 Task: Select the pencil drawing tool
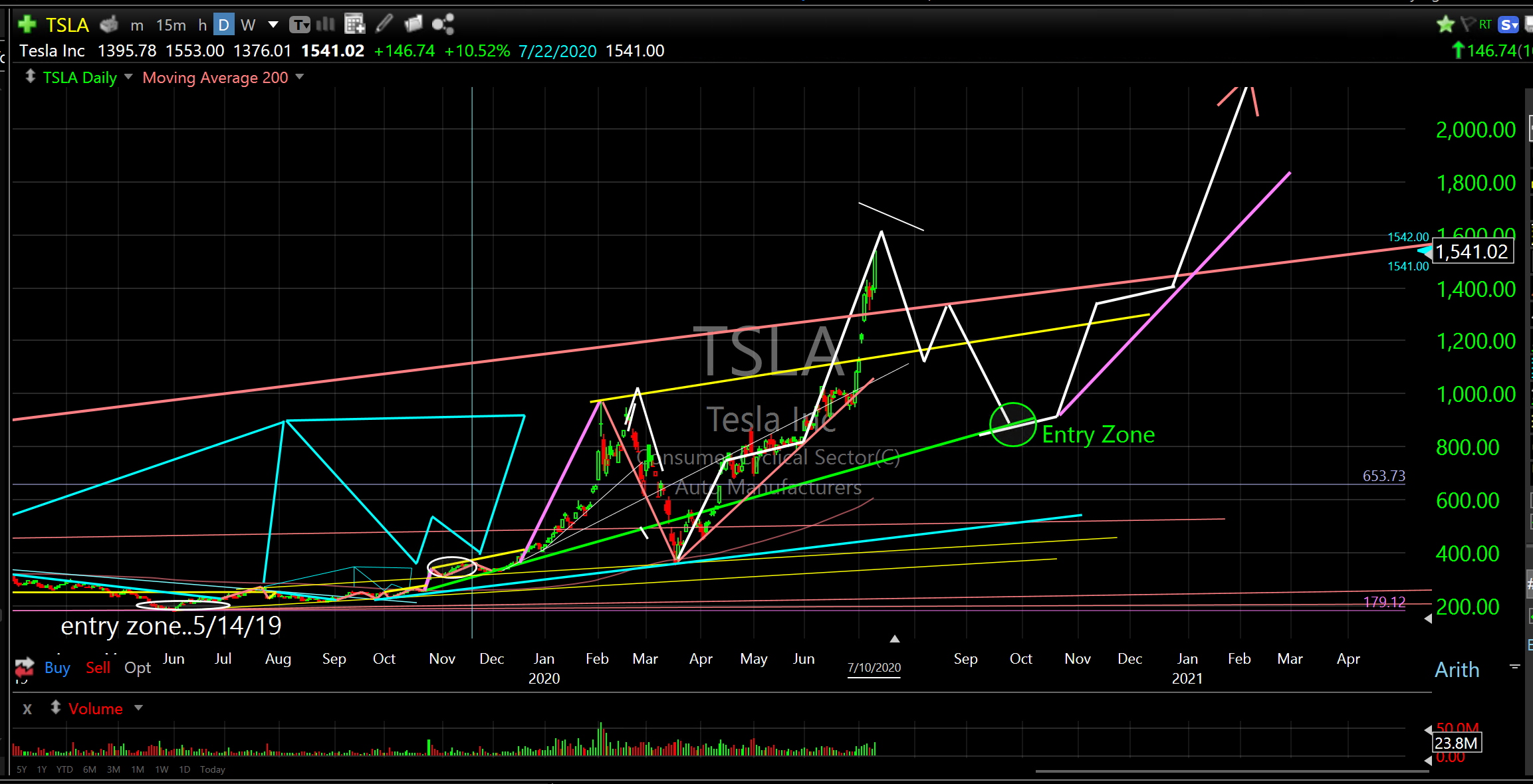click(x=384, y=25)
